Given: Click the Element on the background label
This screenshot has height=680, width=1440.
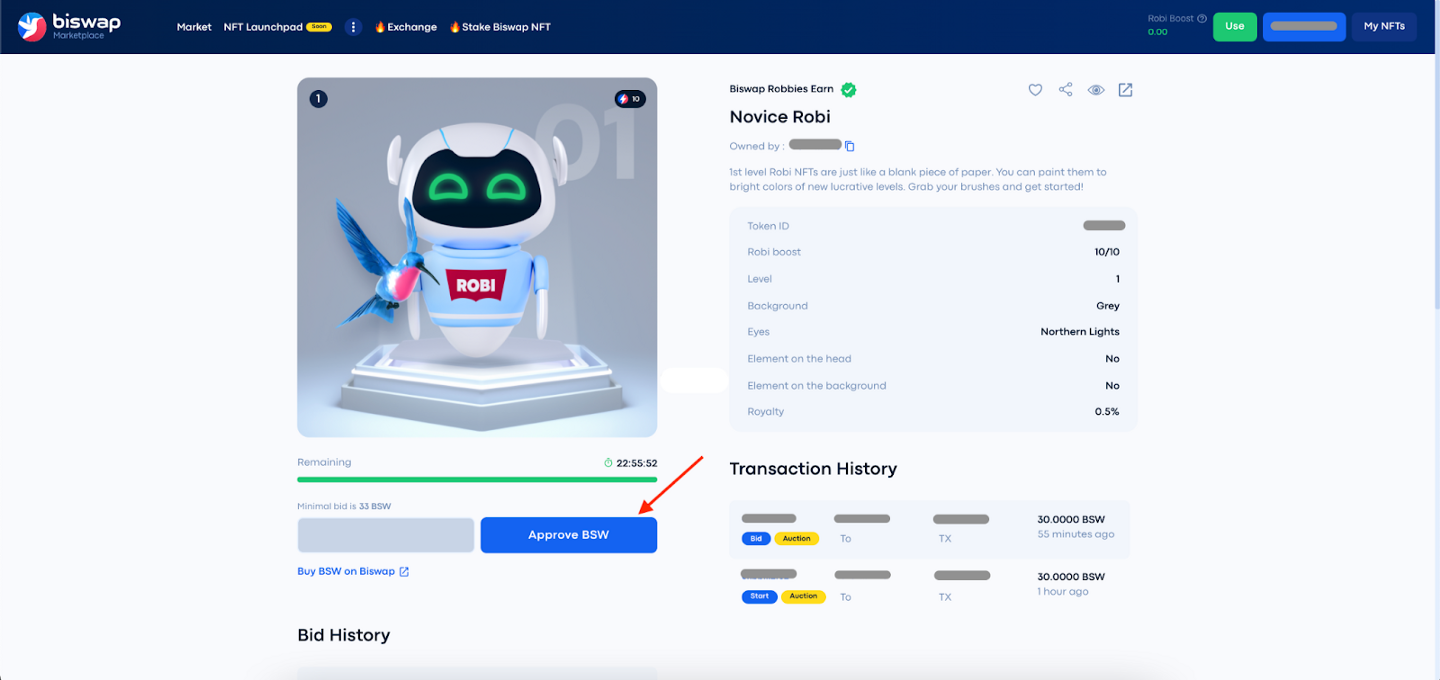Looking at the screenshot, I should point(817,386).
